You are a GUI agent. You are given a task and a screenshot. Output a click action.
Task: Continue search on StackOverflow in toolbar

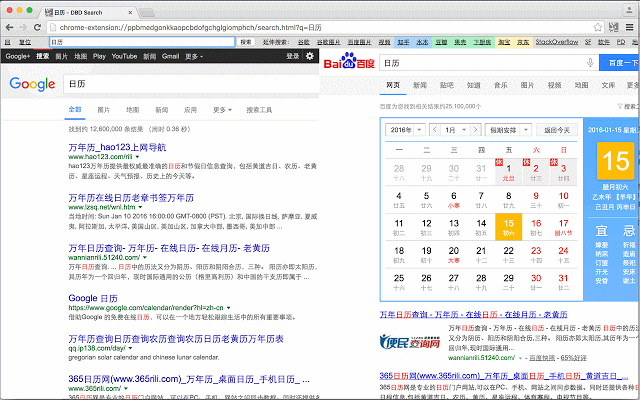557,42
